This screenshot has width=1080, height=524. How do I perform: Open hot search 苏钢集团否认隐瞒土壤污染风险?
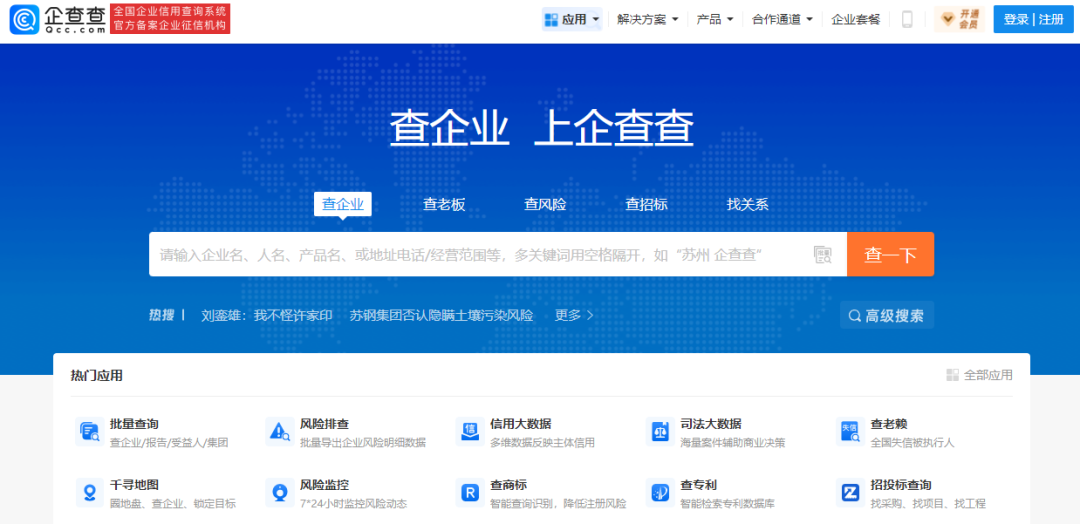click(442, 315)
